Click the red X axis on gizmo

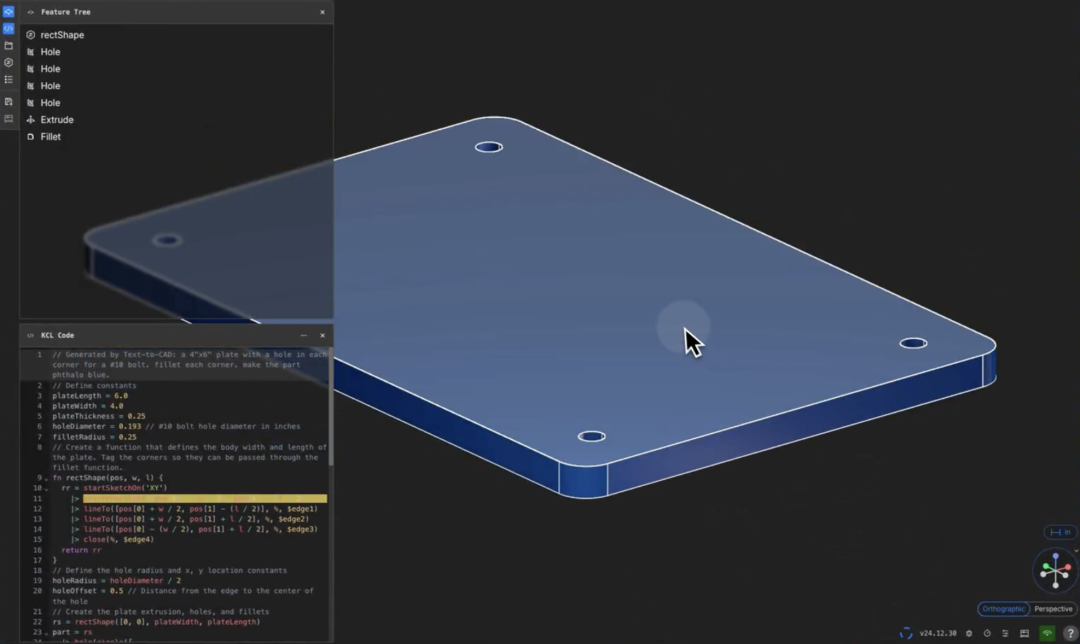point(1068,568)
